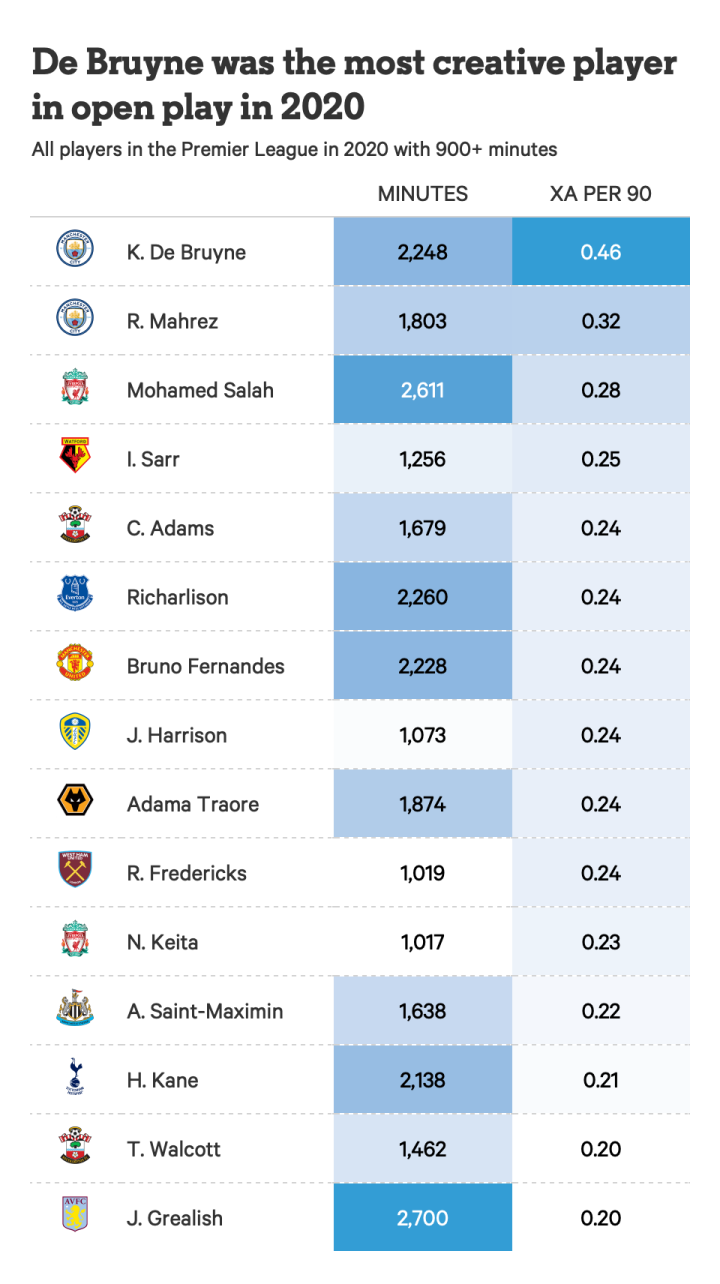Click the MINUTES column header
720x1284 pixels.
(422, 194)
